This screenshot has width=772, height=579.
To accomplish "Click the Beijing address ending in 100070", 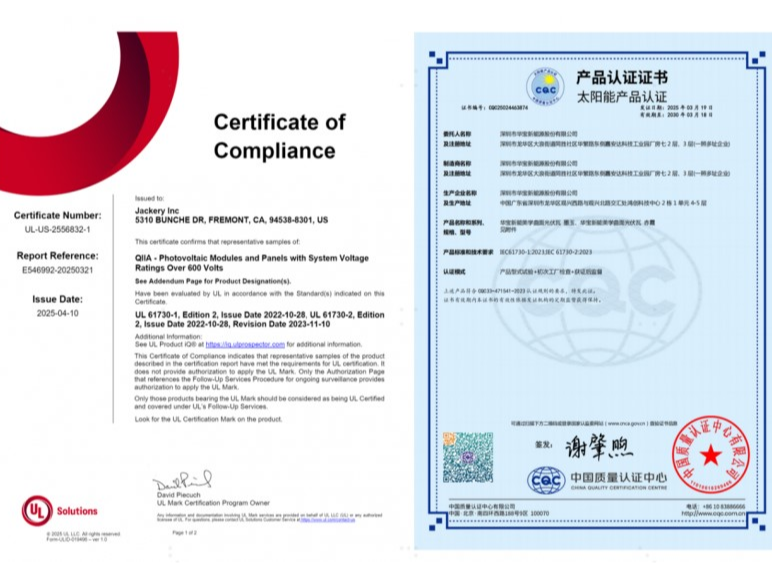I will coord(498,513).
